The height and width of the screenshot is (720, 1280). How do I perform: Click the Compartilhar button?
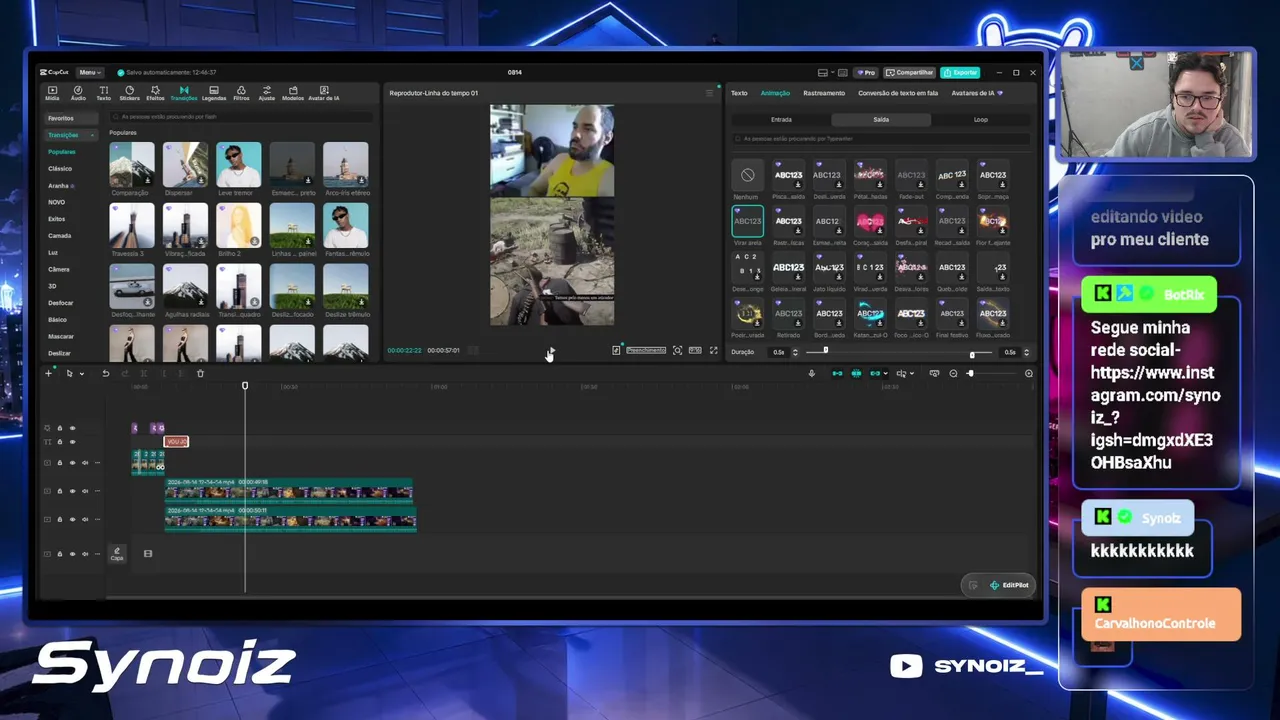point(910,72)
